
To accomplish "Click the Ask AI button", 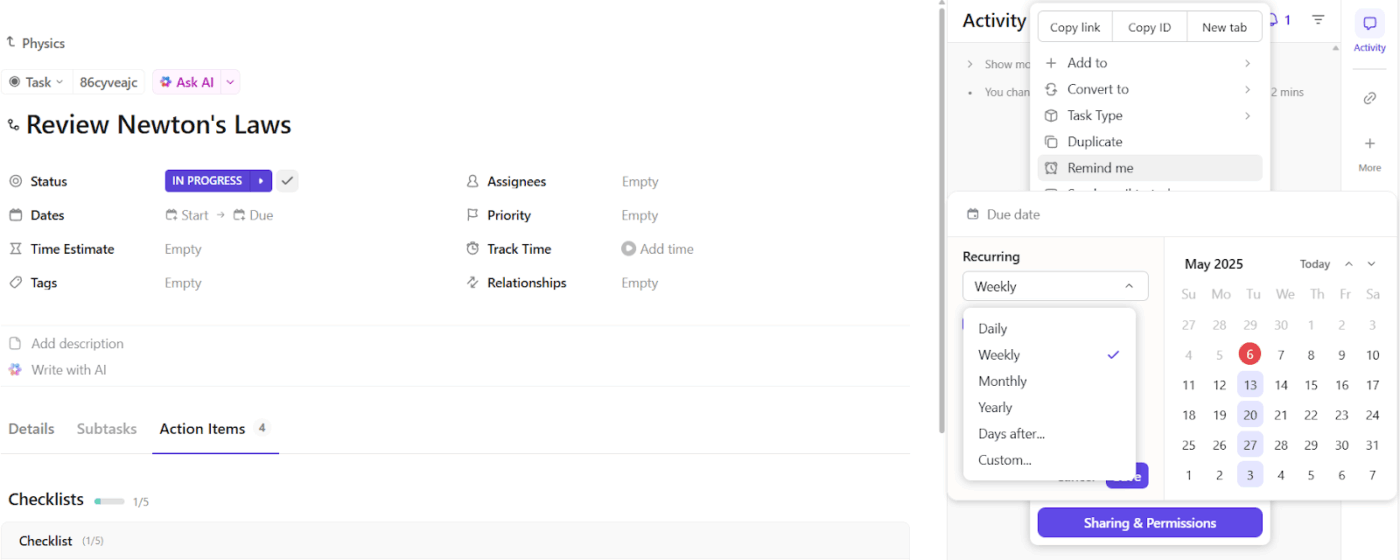I will (x=187, y=82).
